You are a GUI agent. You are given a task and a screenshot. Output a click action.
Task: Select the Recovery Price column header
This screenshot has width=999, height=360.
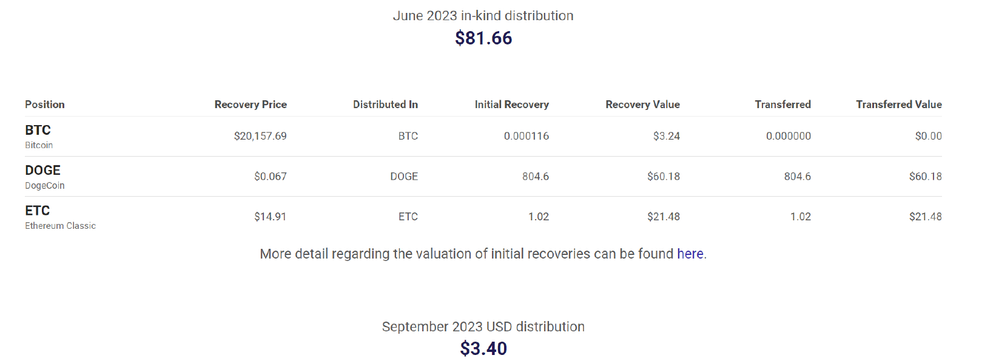[x=250, y=104]
